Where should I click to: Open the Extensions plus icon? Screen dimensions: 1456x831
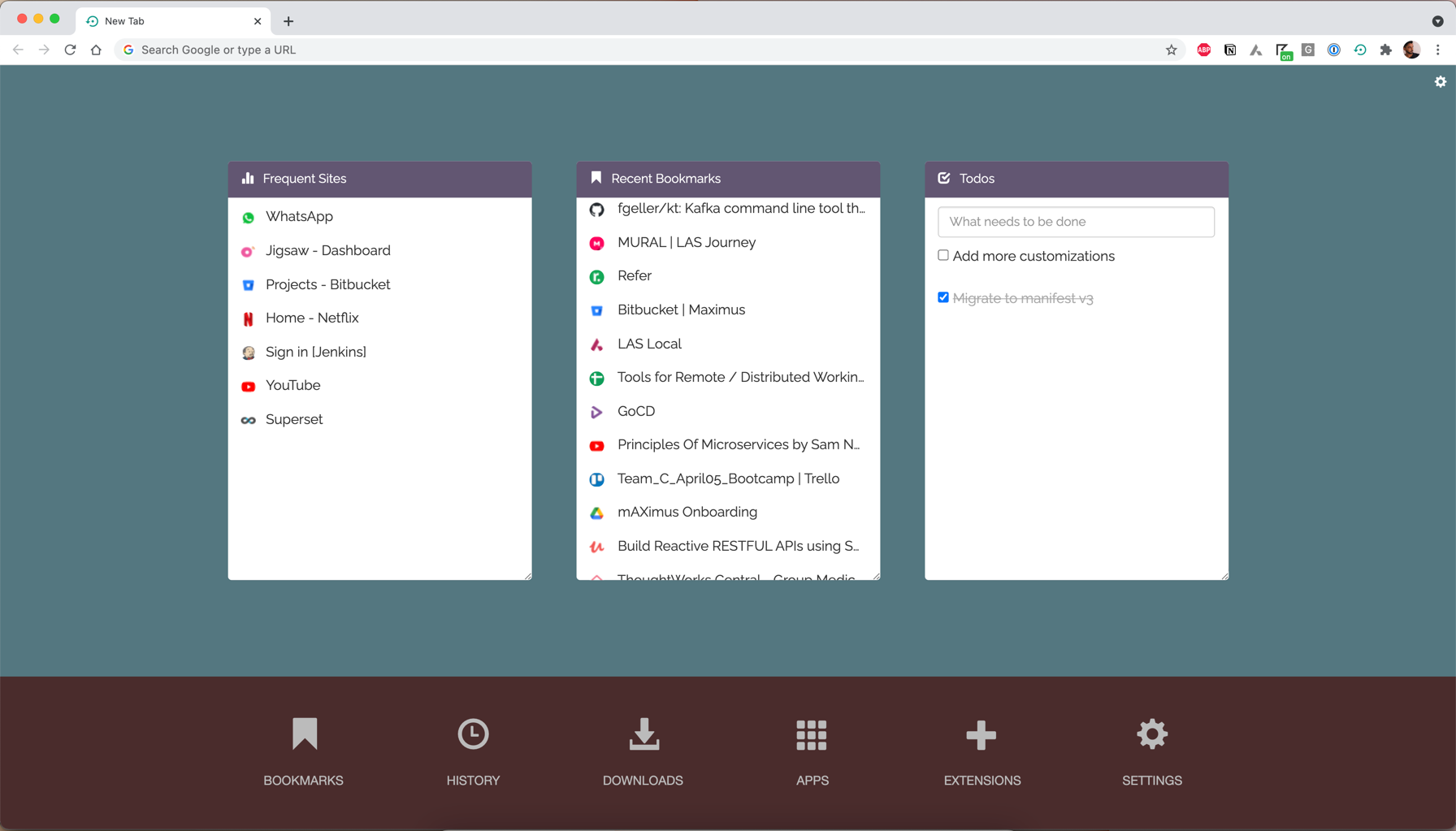(981, 734)
